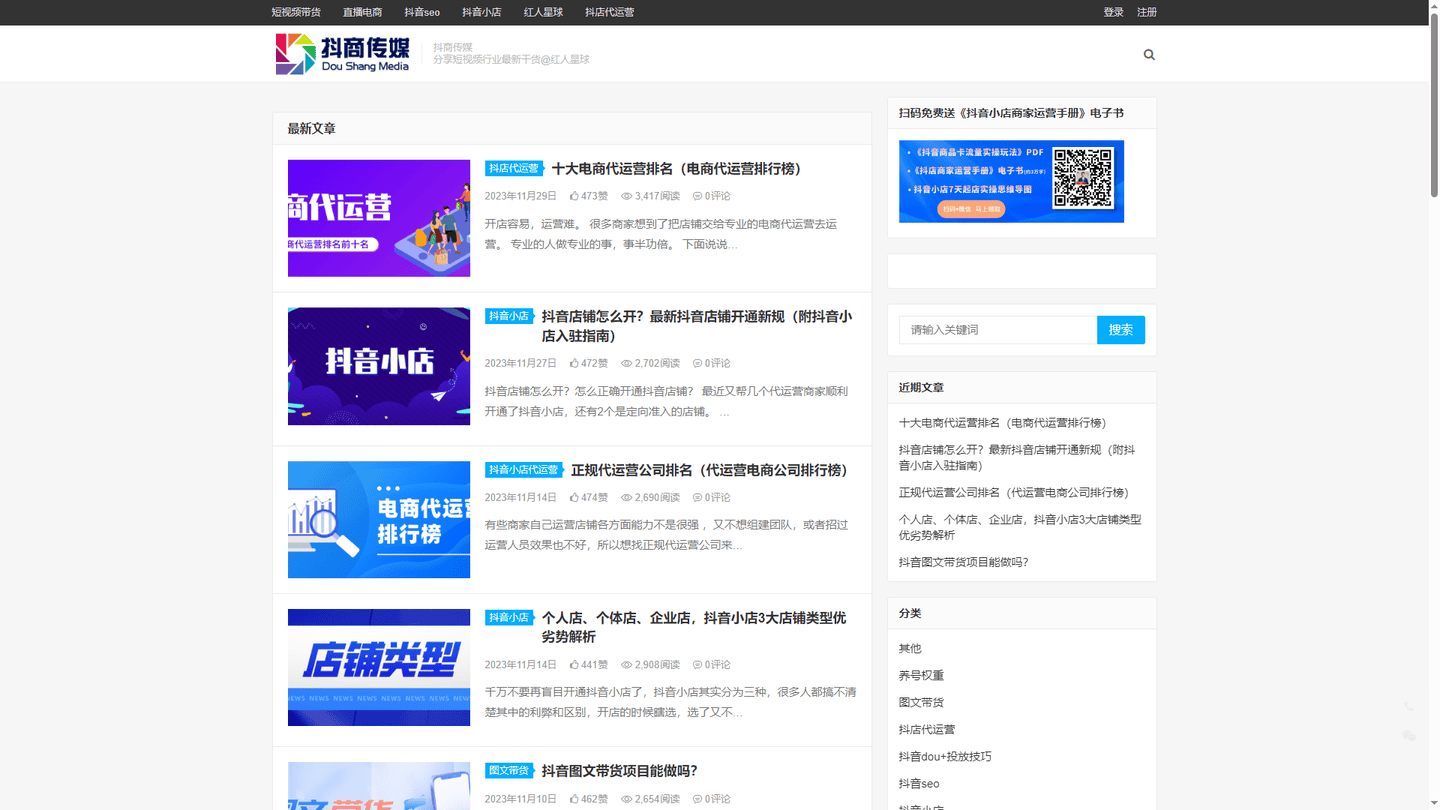Open 抖音小店 in the top menu
1440x810 pixels.
[x=482, y=12]
